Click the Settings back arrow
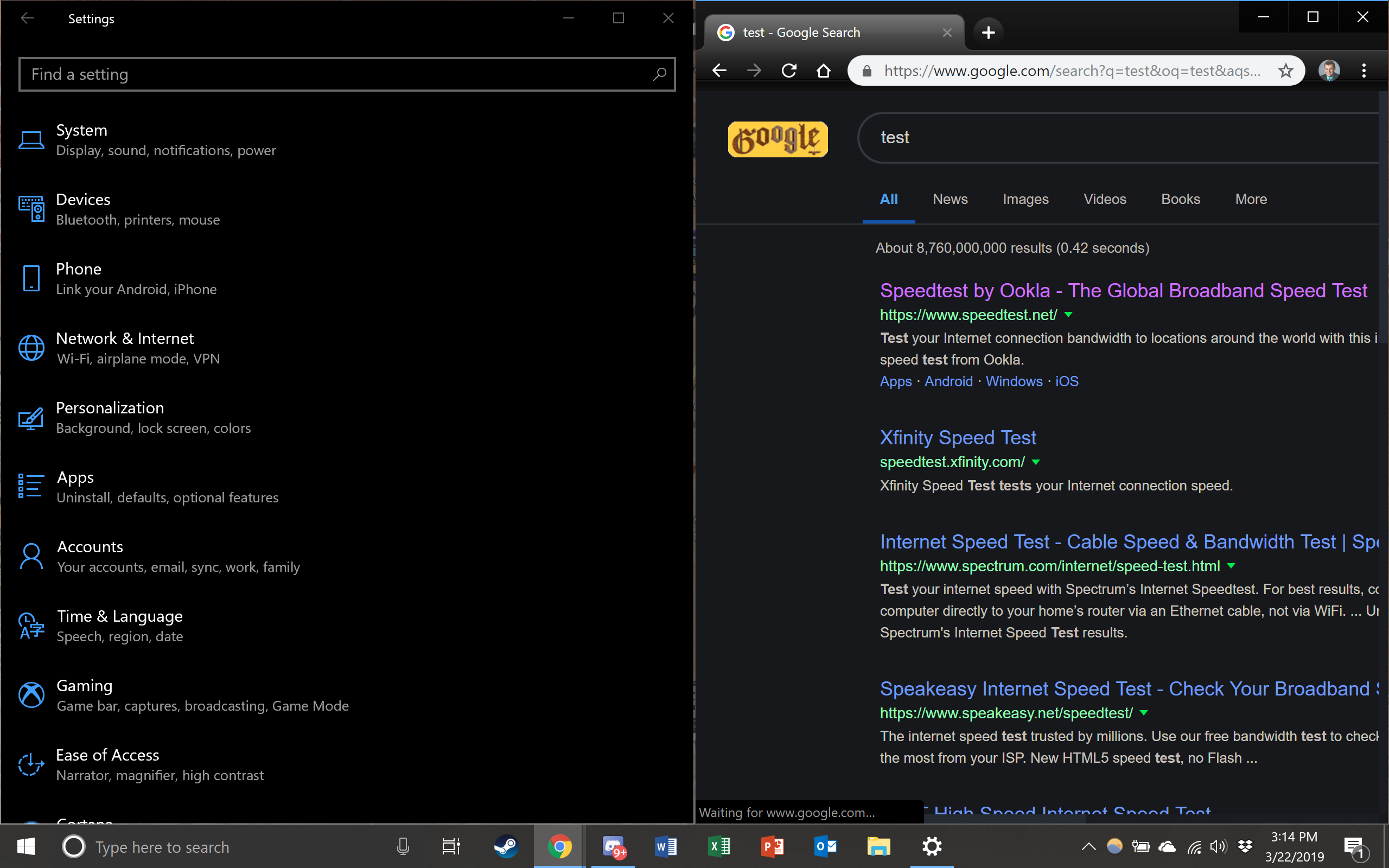 pos(27,18)
